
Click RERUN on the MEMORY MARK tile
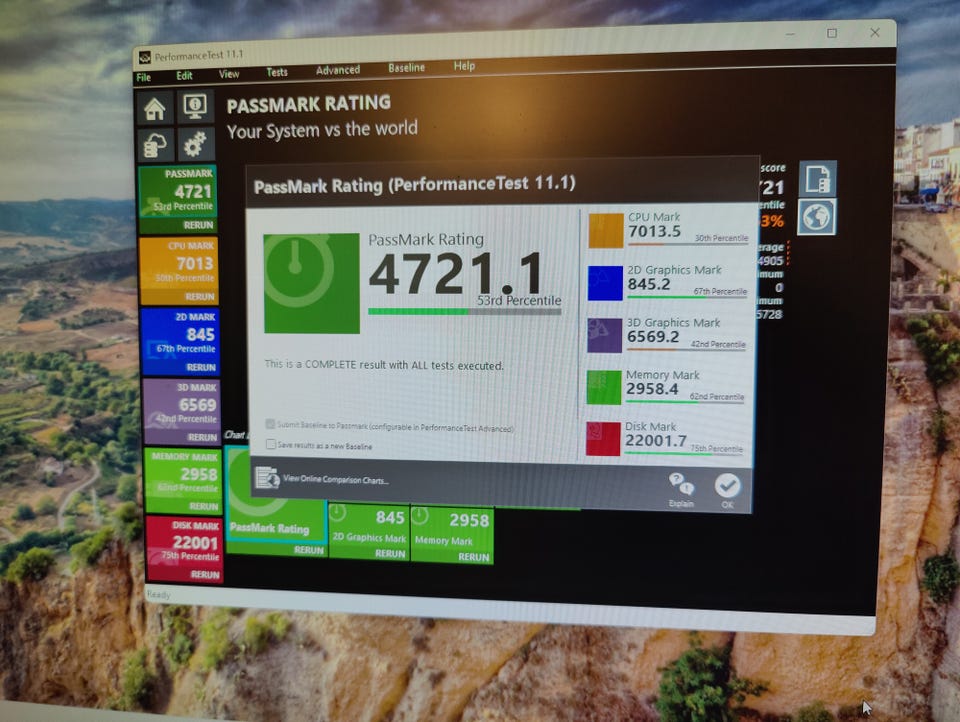(x=203, y=506)
